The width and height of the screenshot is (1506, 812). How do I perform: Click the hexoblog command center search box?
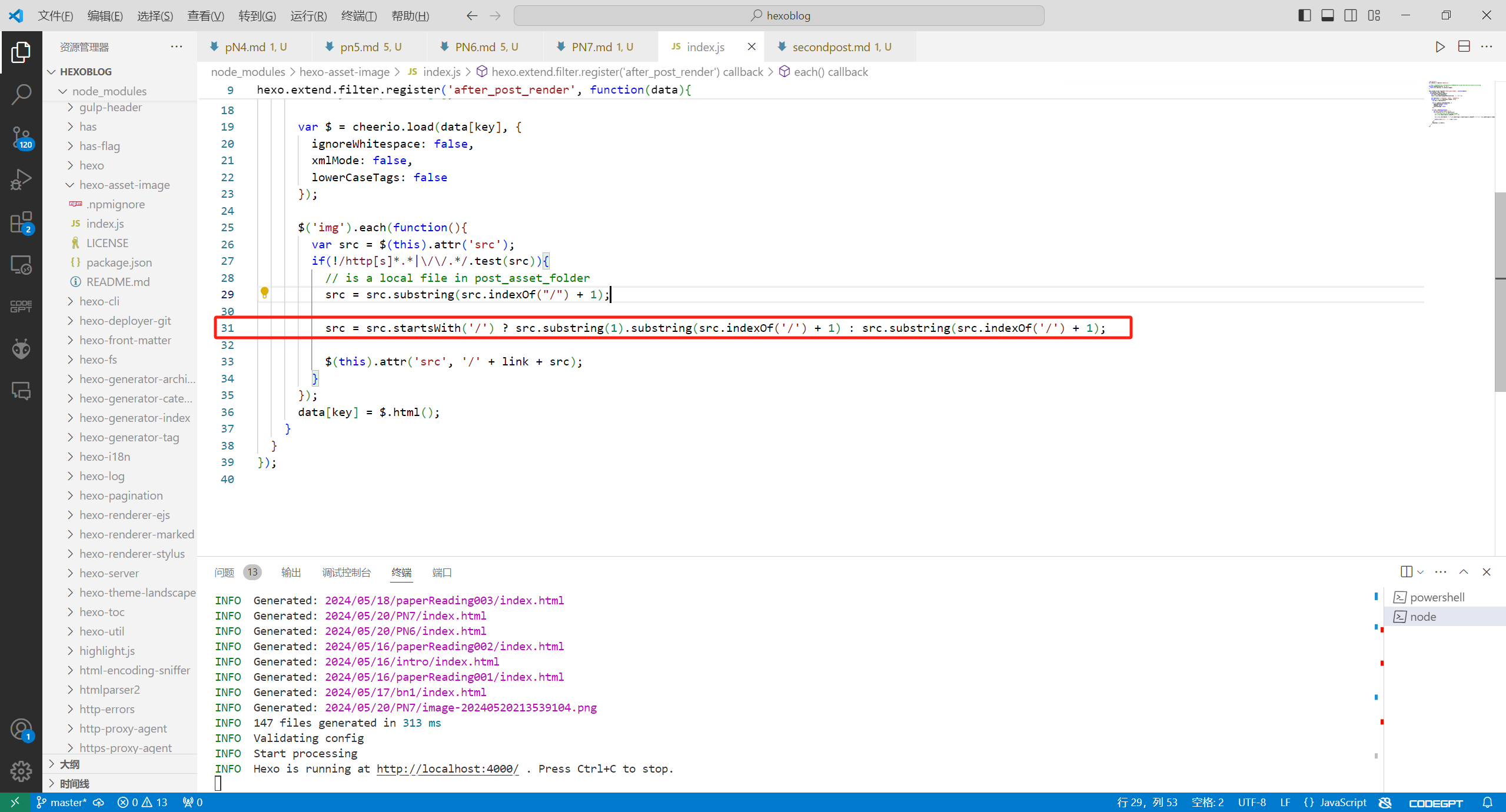pyautogui.click(x=779, y=16)
